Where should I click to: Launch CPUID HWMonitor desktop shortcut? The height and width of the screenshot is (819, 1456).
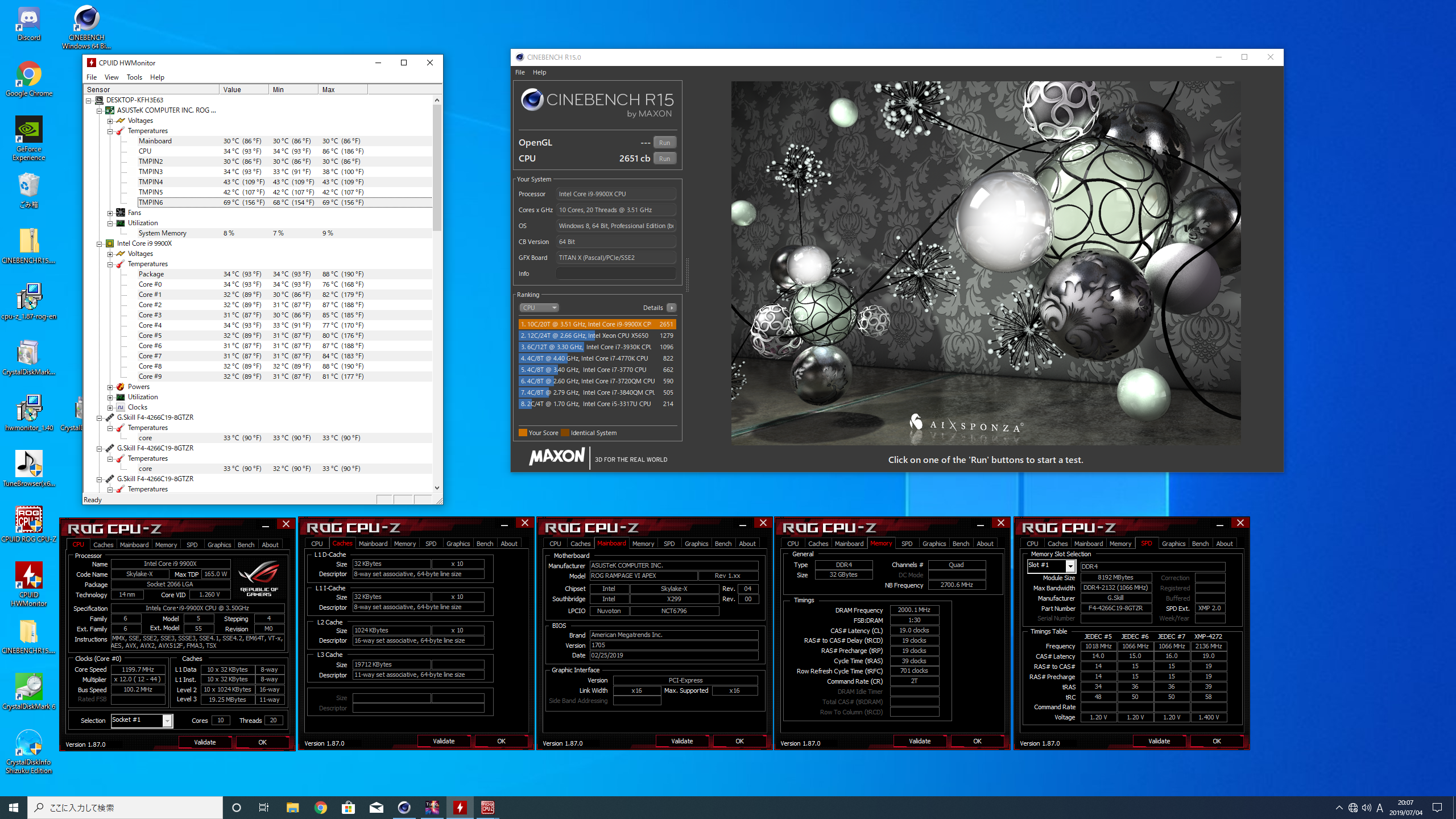pyautogui.click(x=28, y=584)
